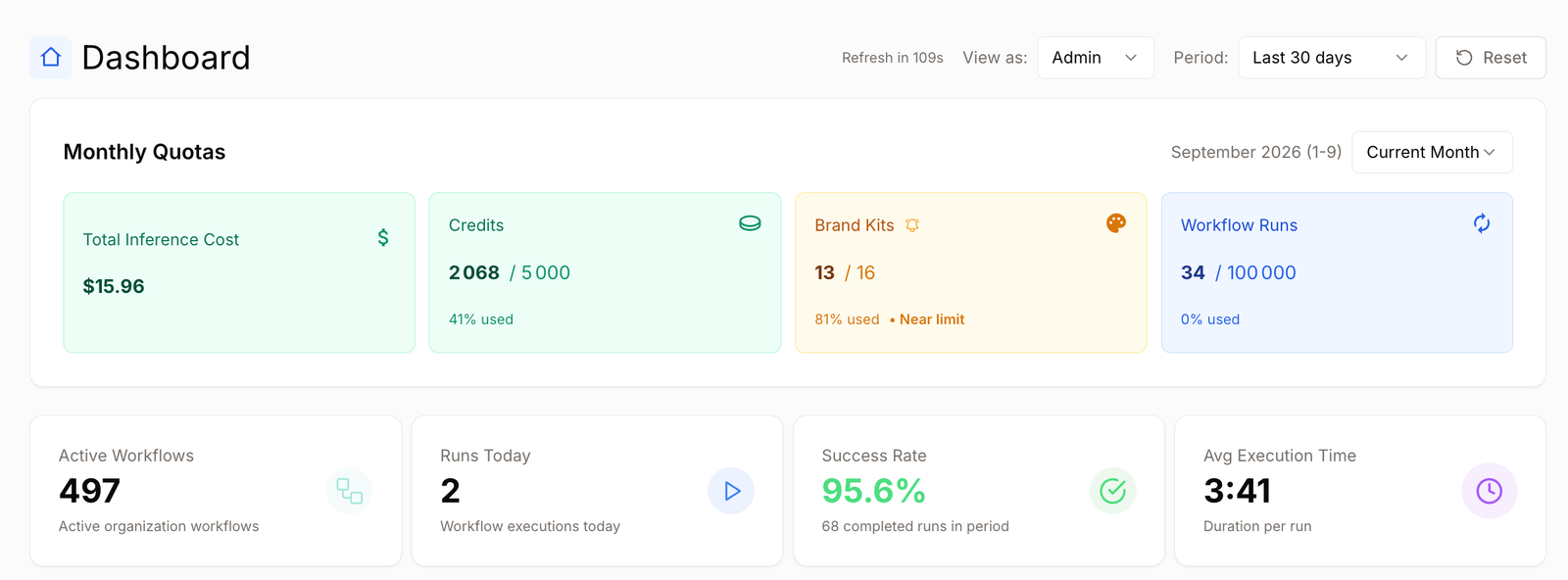Click the 497 active workflows number

tap(89, 491)
